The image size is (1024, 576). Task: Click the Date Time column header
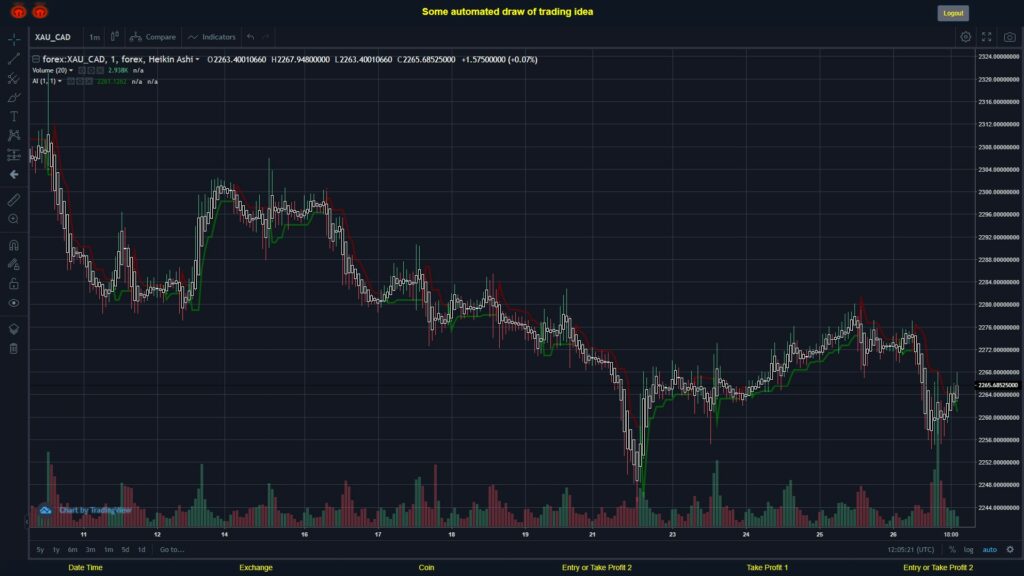(x=86, y=568)
